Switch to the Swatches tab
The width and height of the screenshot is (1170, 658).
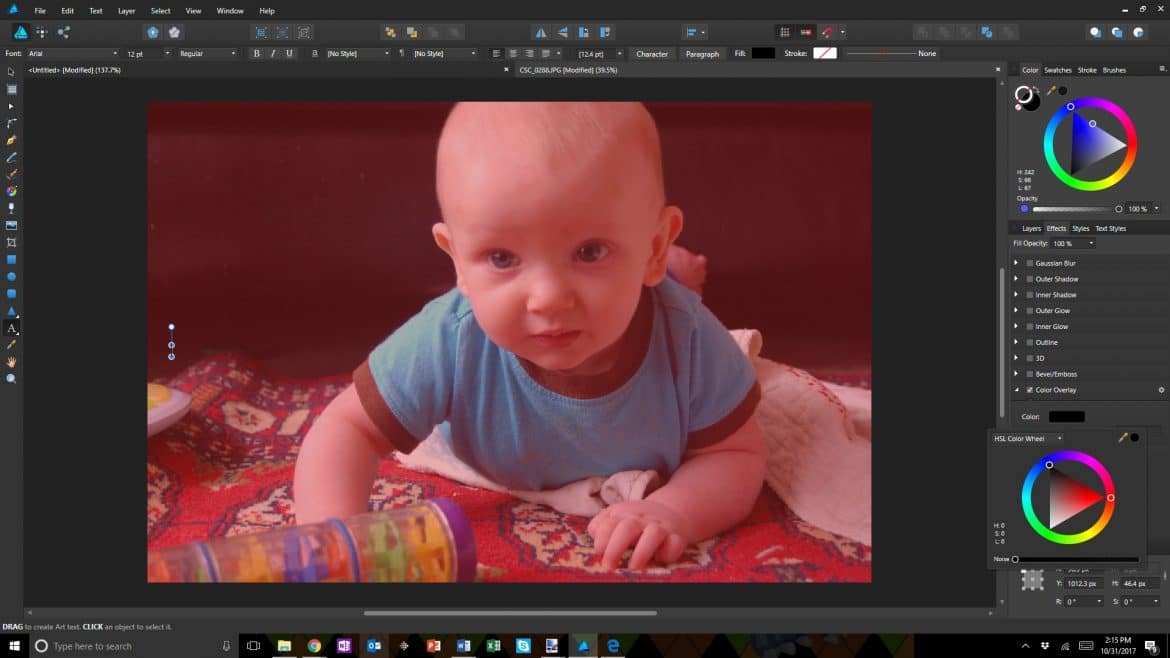[x=1057, y=70]
